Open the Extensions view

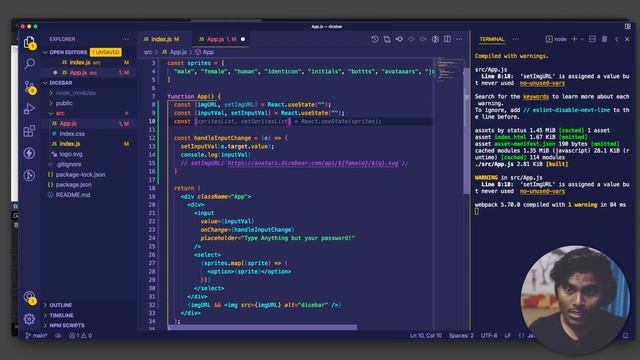click(29, 131)
